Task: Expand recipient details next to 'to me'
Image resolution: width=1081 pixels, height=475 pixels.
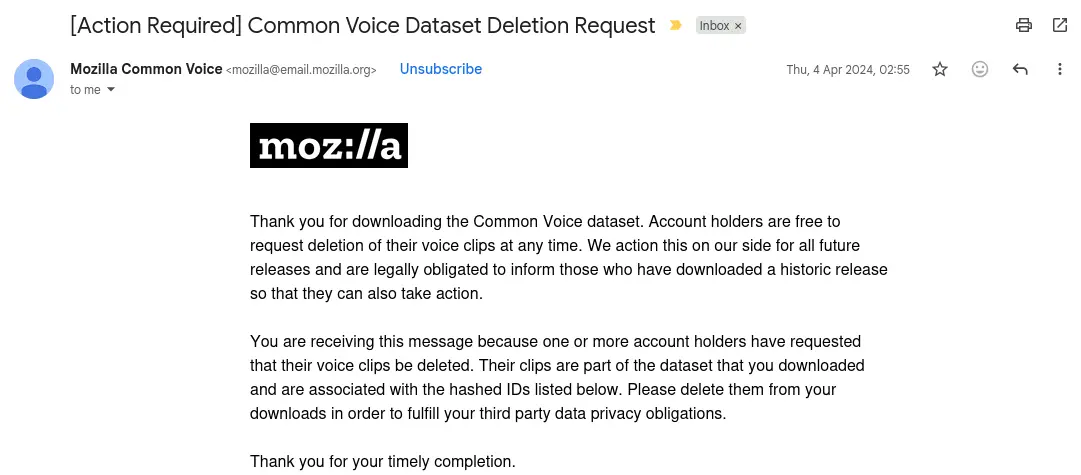Action: pos(111,90)
